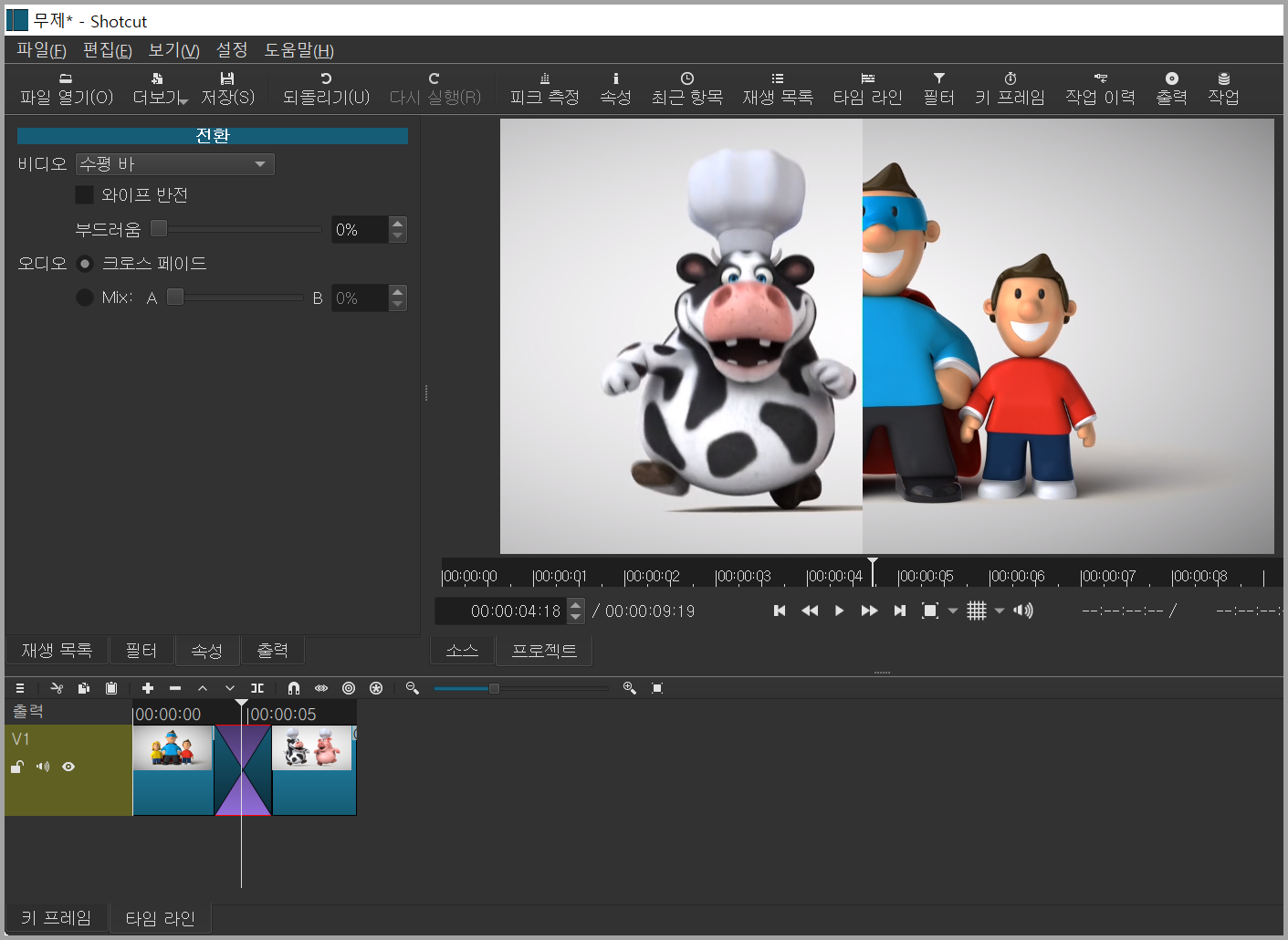The image size is (1288, 940).
Task: Open Keyframes from top toolbar
Action: click(1010, 89)
